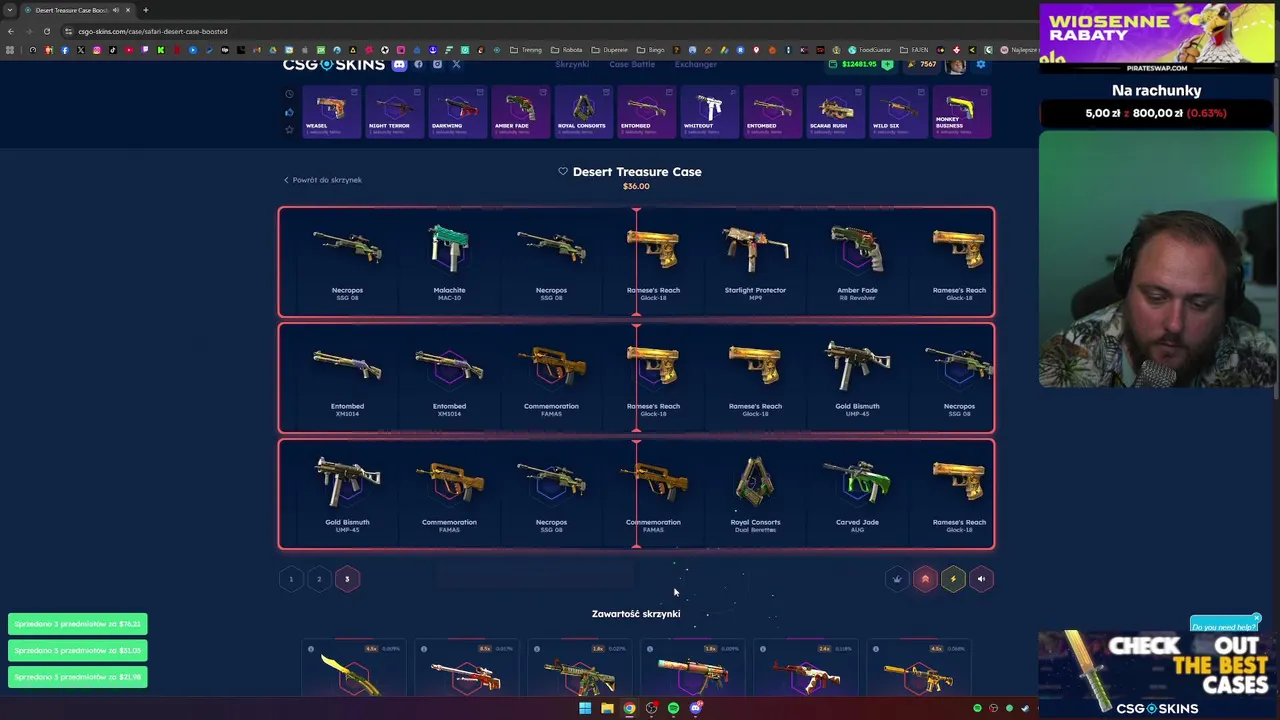Select 1 case to open
Screen dimensions: 1280x720
(291, 579)
